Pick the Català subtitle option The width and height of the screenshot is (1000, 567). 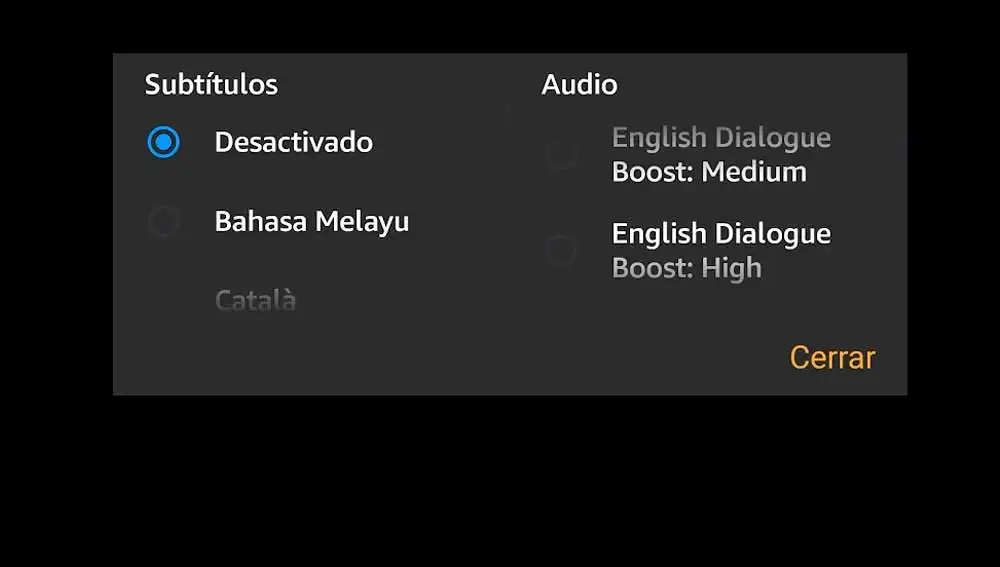[x=255, y=300]
